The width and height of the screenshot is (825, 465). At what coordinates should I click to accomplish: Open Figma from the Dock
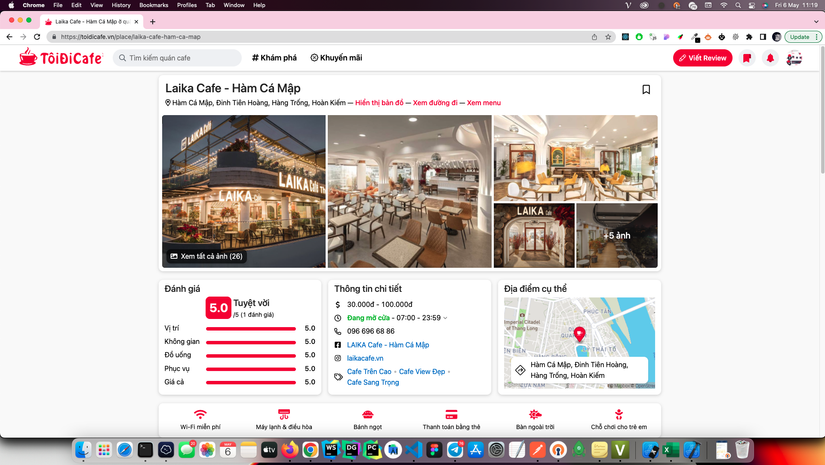[434, 450]
